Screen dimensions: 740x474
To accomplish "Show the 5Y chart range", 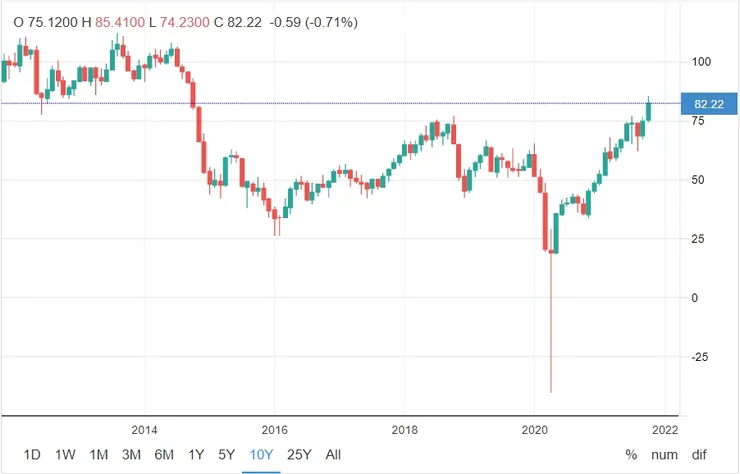I will coord(227,454).
